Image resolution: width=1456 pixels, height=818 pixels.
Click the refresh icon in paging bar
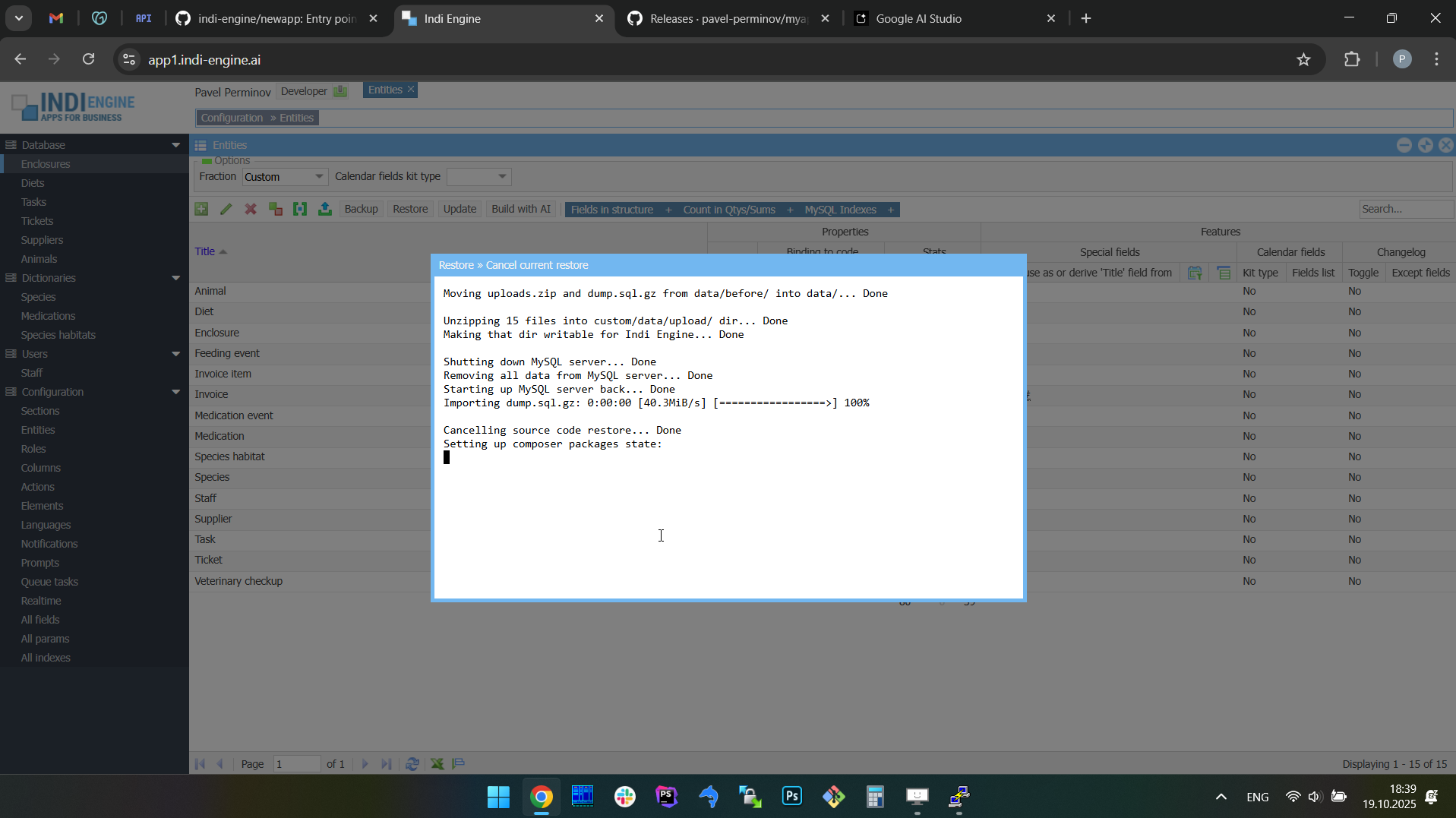(x=412, y=764)
